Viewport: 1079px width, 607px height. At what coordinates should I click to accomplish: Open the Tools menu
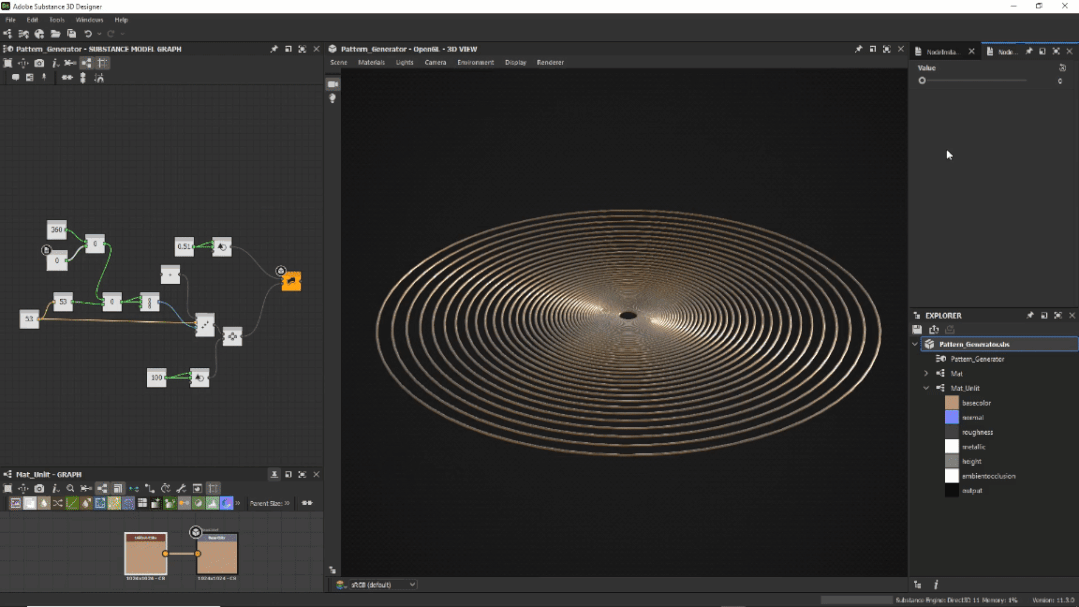pos(57,20)
